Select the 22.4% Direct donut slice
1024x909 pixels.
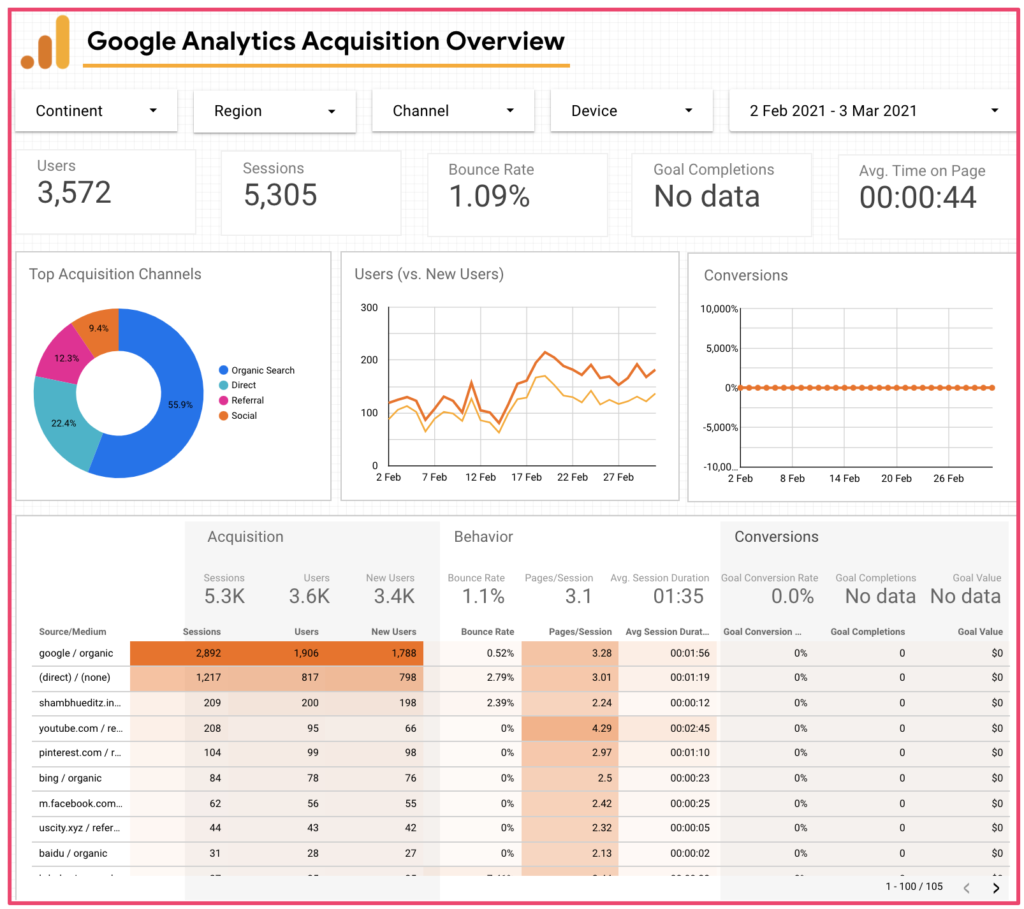[x=64, y=423]
